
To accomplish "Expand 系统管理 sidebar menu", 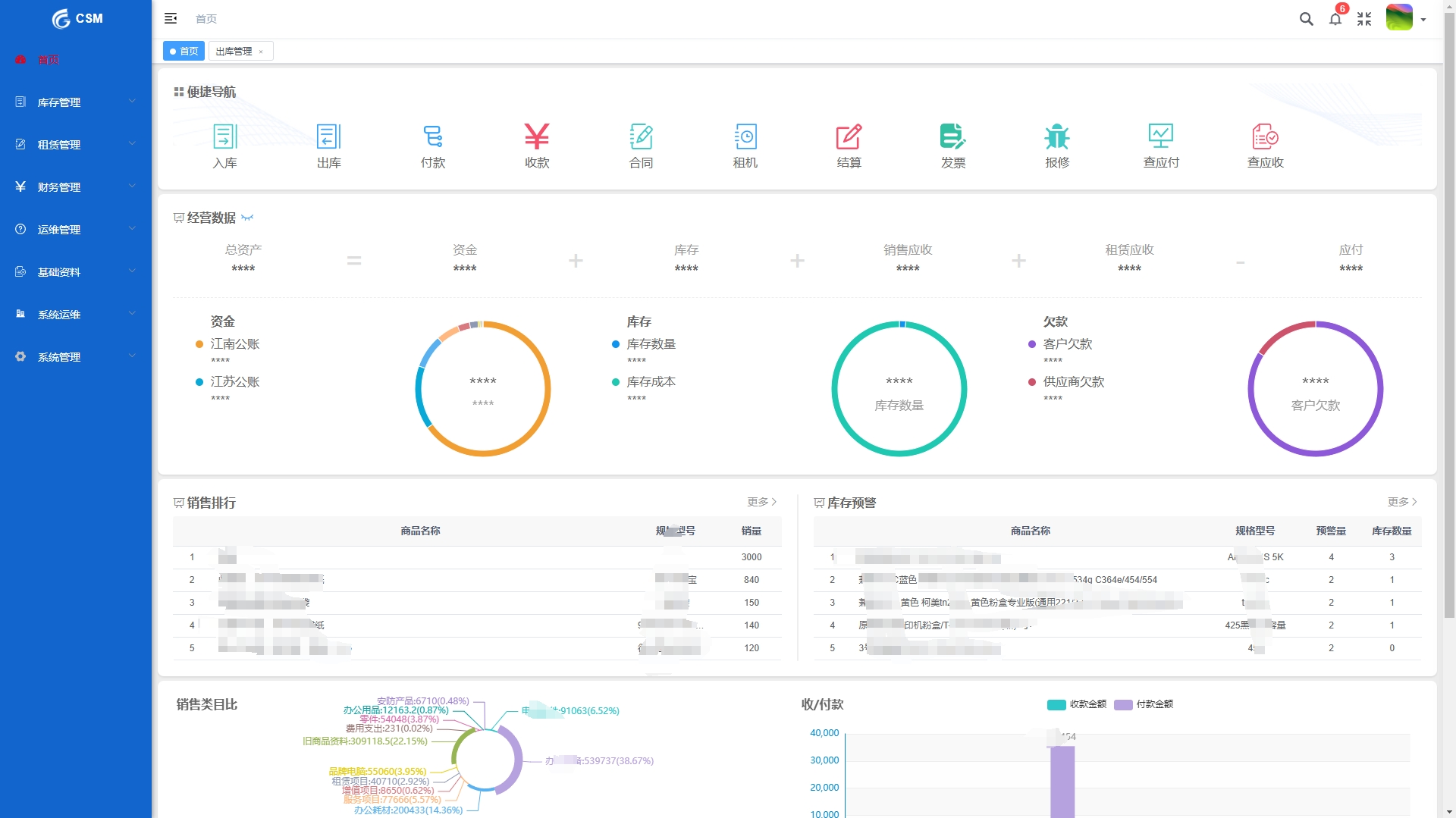I will coord(76,356).
